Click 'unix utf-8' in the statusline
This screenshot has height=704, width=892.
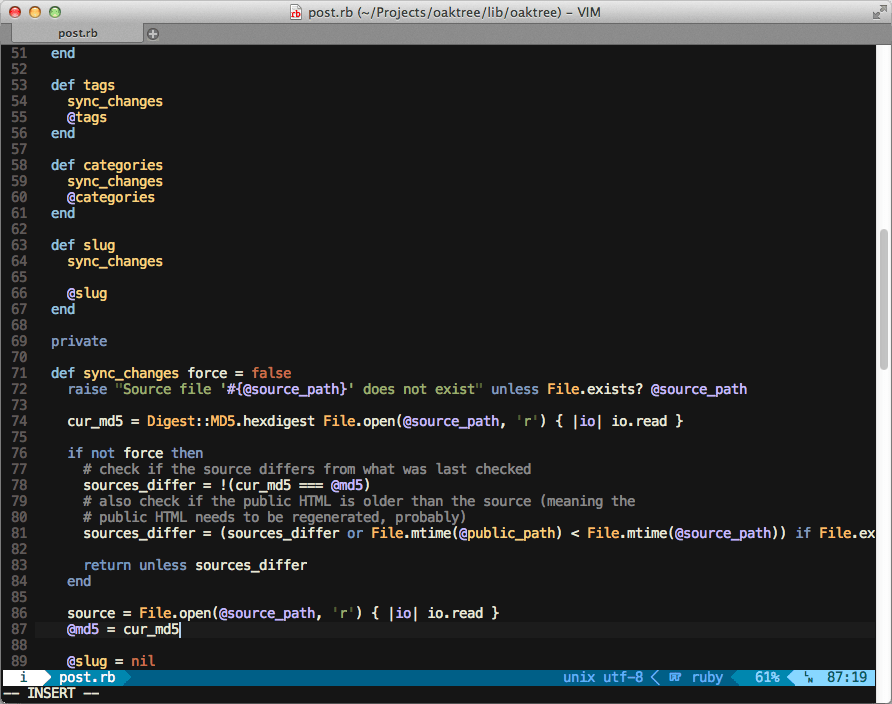(603, 677)
